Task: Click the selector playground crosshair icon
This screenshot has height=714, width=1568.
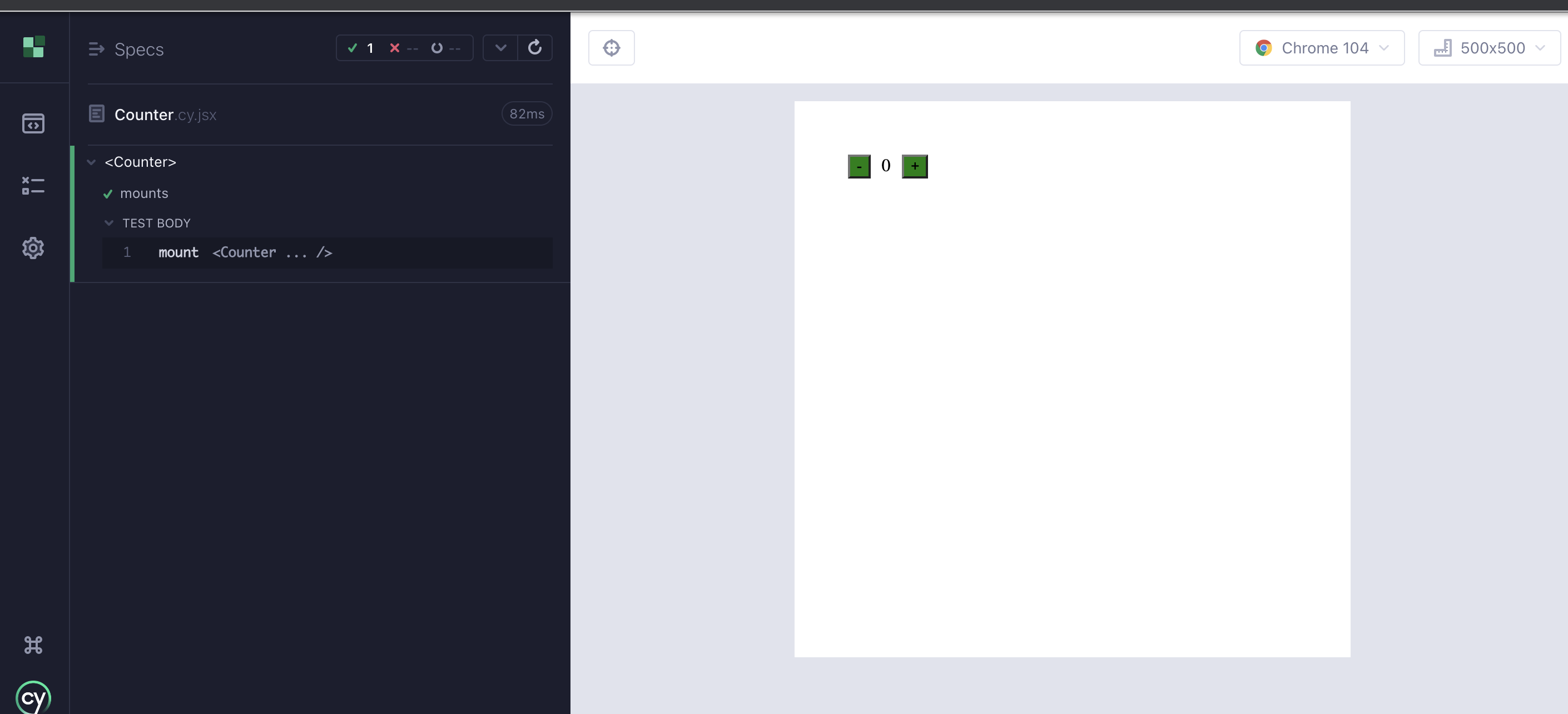Action: 611,47
